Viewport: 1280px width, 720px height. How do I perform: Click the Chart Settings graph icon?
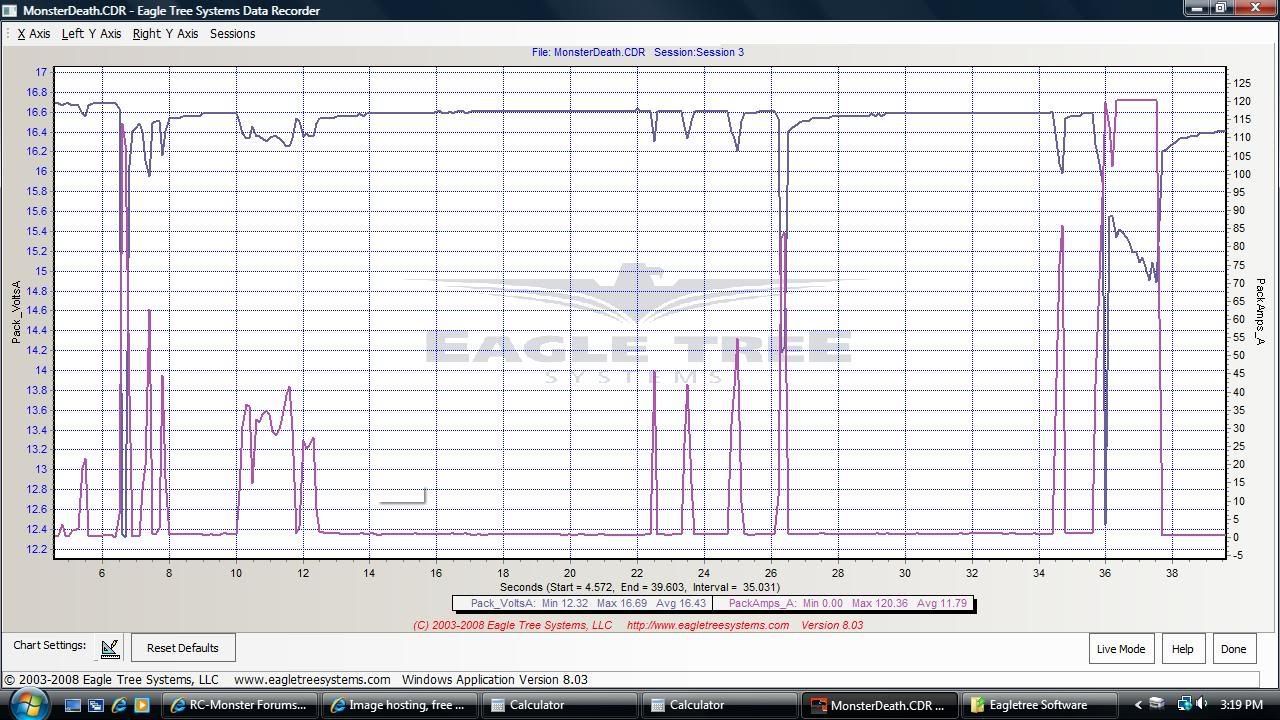(x=110, y=649)
